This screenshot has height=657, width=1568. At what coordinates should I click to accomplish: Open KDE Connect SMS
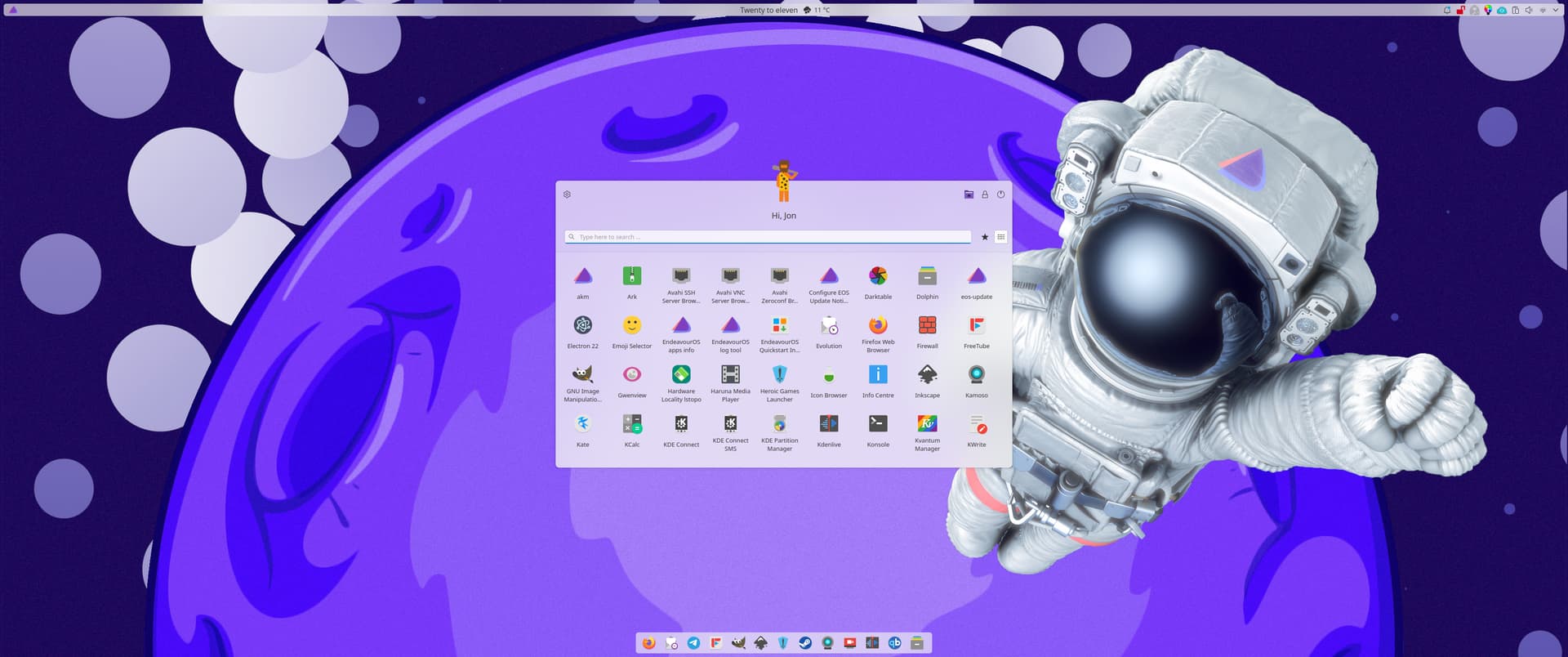point(730,432)
